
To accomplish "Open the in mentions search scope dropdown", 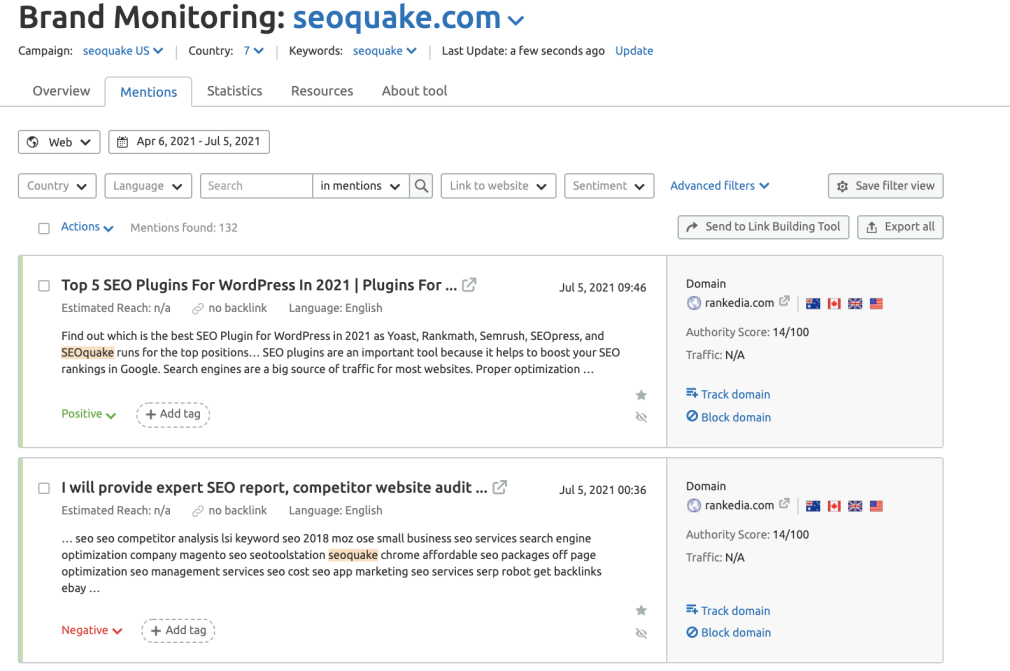I will [361, 186].
